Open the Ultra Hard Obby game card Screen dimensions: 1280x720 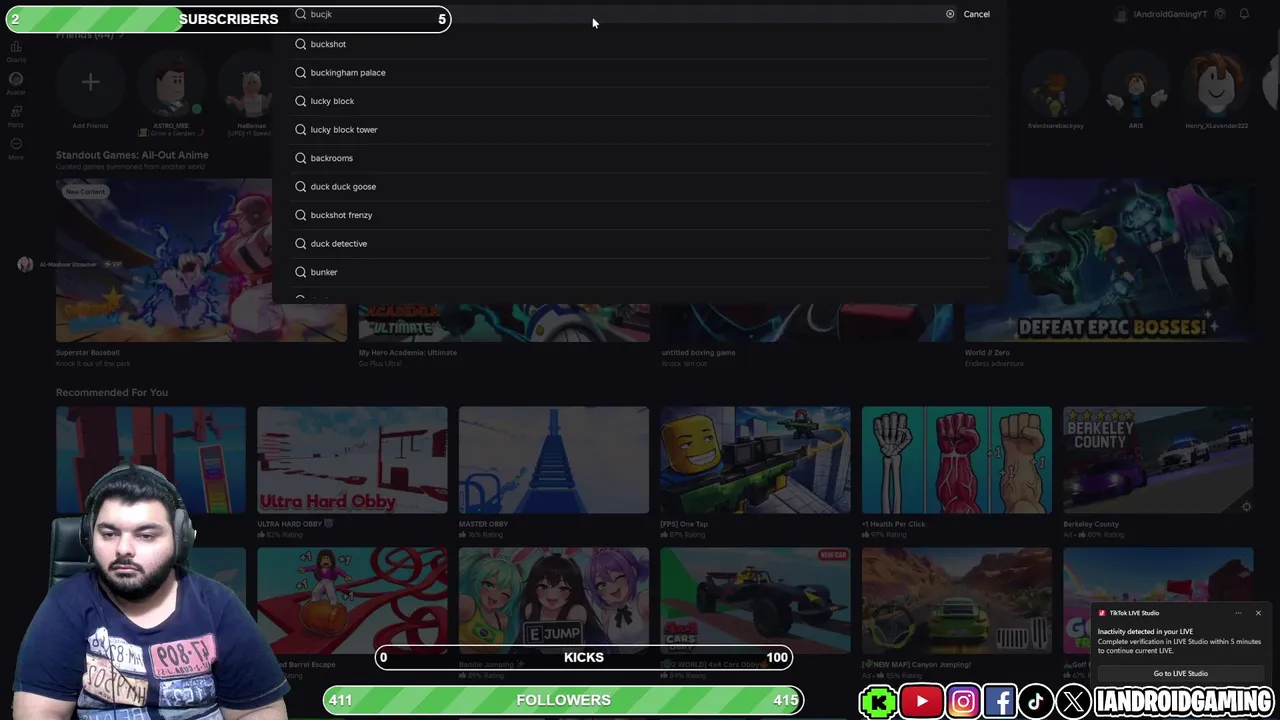point(352,460)
